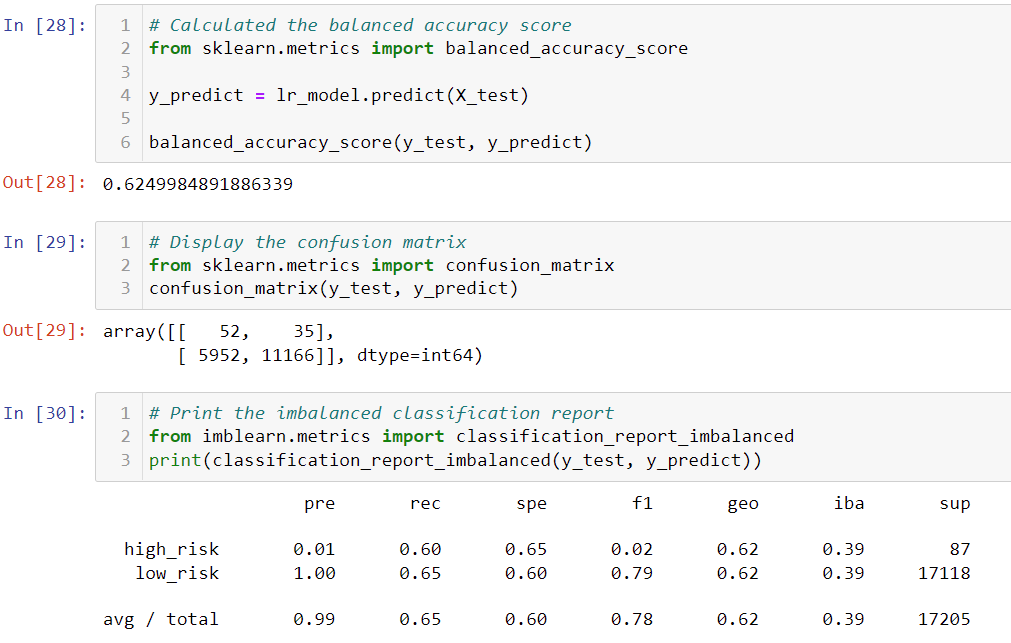Click total support value 17205
Screen dimensions: 1011x643
(x=944, y=620)
